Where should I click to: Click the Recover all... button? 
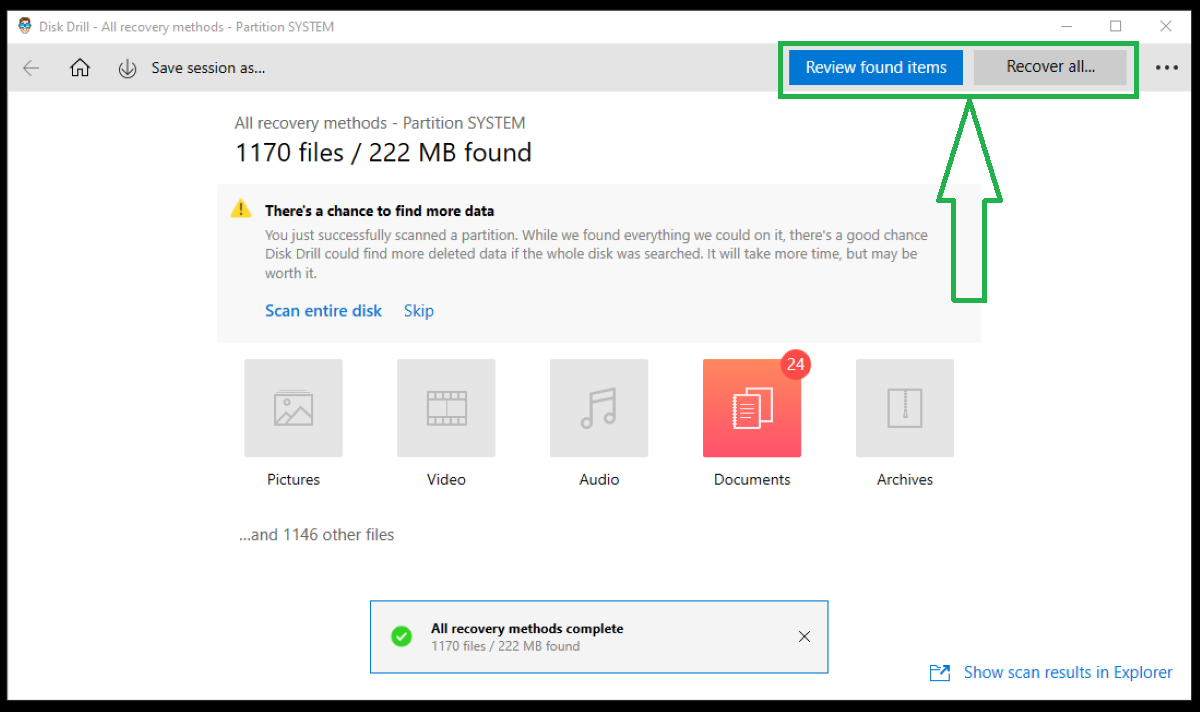1050,67
